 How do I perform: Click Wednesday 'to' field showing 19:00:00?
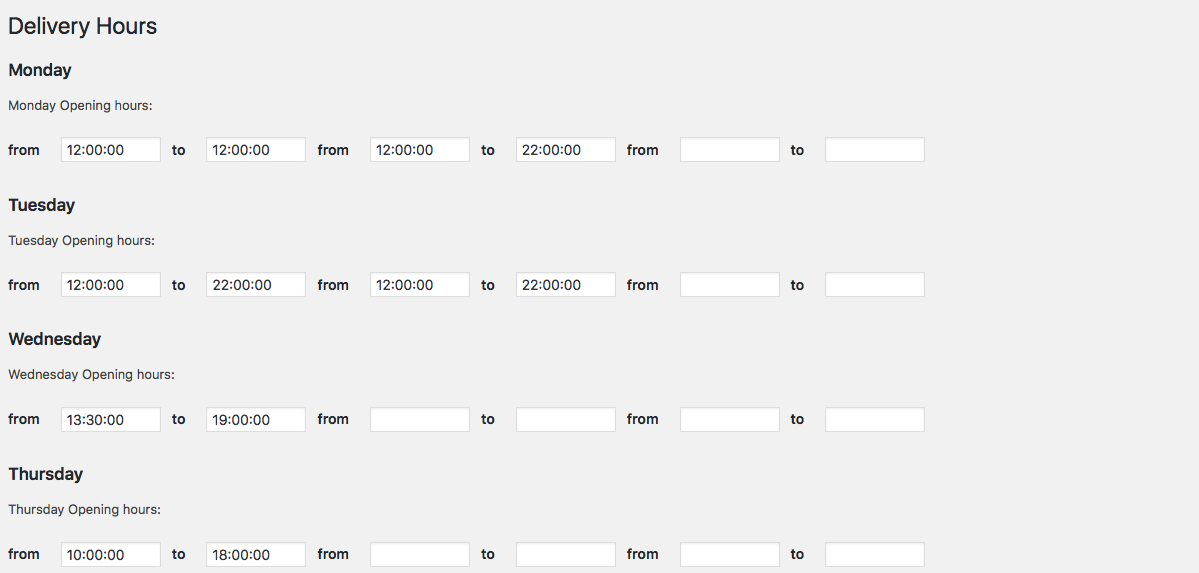tap(256, 420)
